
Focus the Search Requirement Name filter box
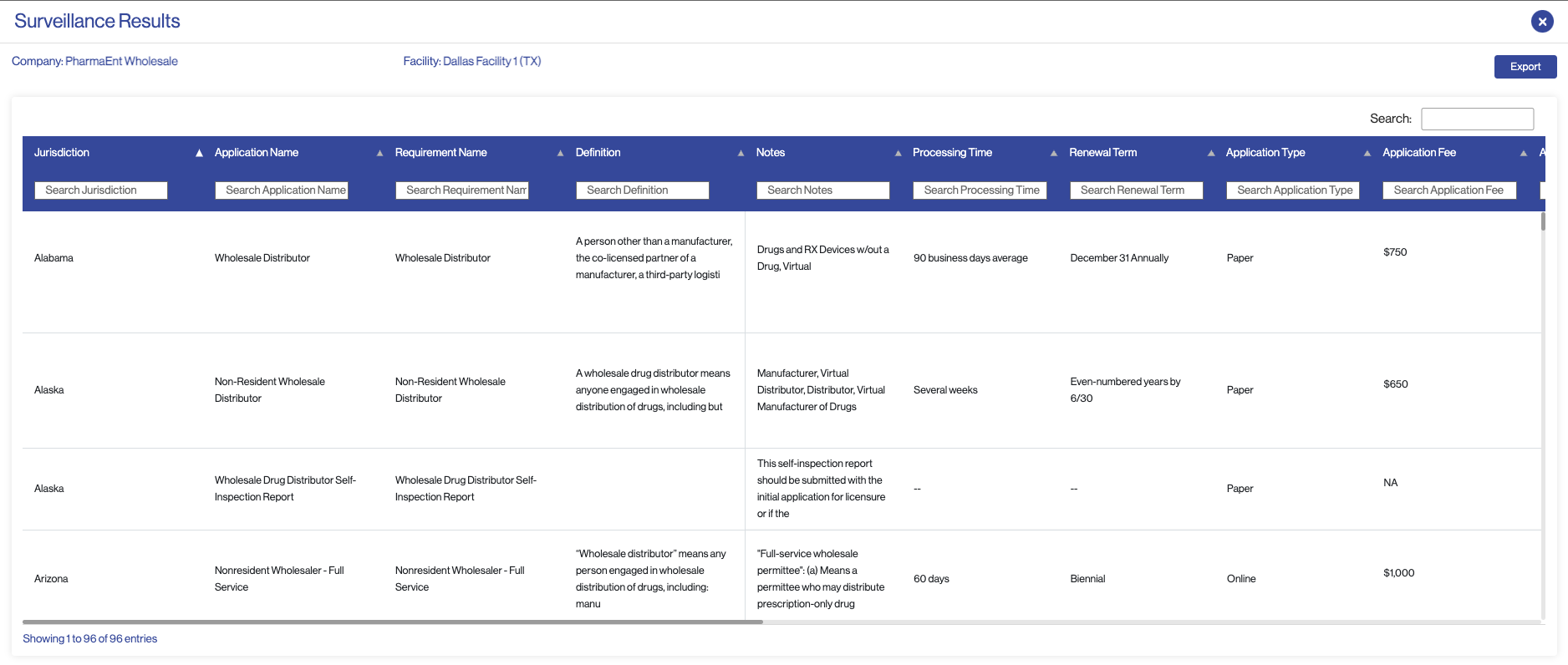click(462, 190)
